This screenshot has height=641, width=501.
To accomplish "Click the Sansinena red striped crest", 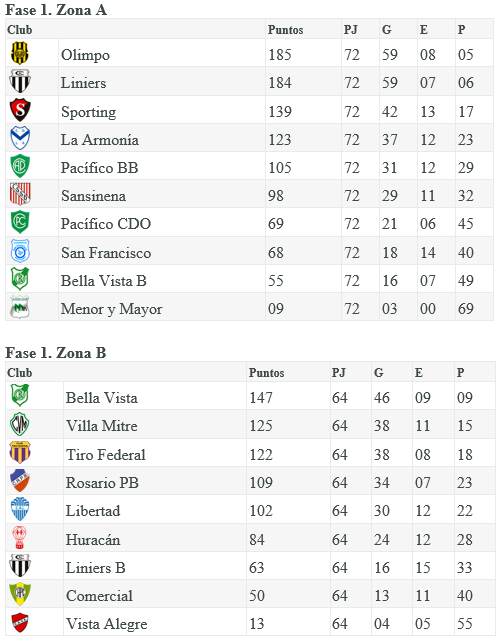I will tap(20, 194).
